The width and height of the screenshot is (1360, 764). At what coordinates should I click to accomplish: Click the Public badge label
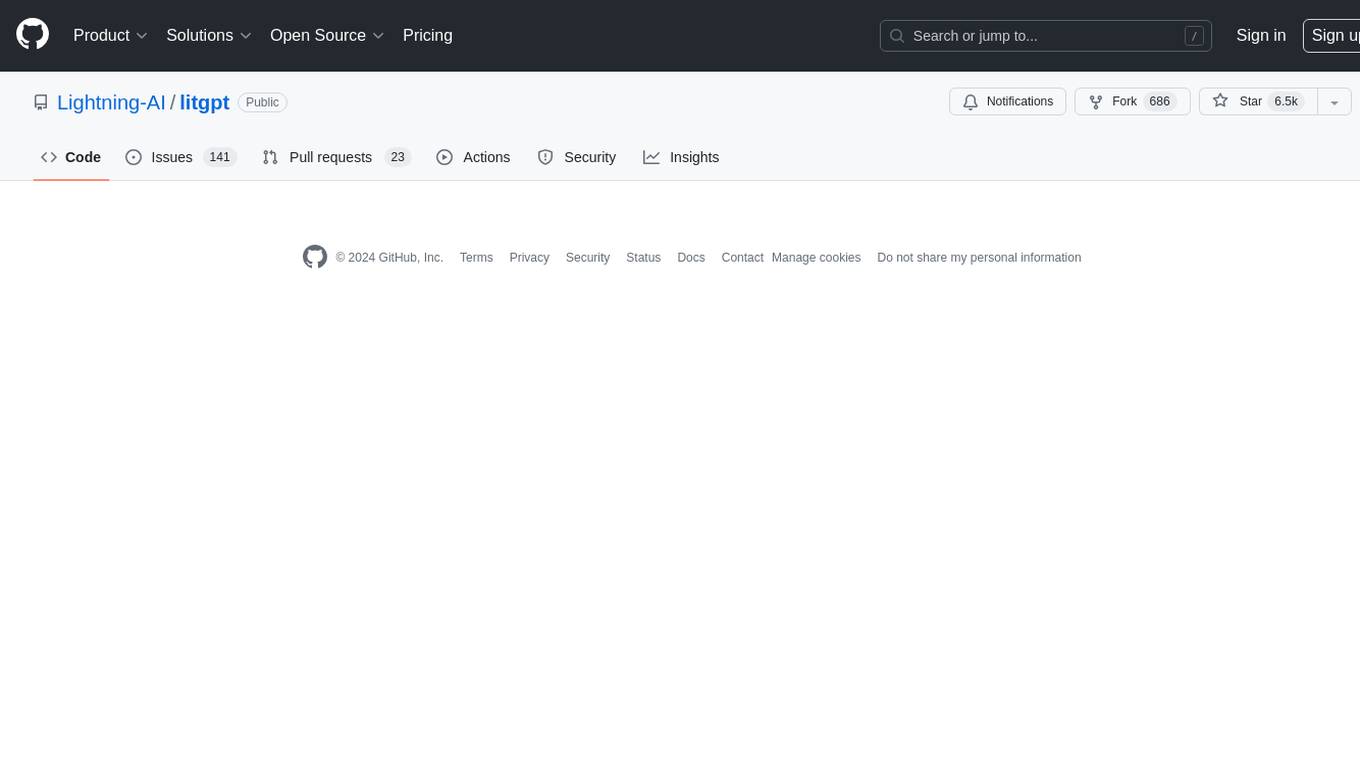click(263, 102)
